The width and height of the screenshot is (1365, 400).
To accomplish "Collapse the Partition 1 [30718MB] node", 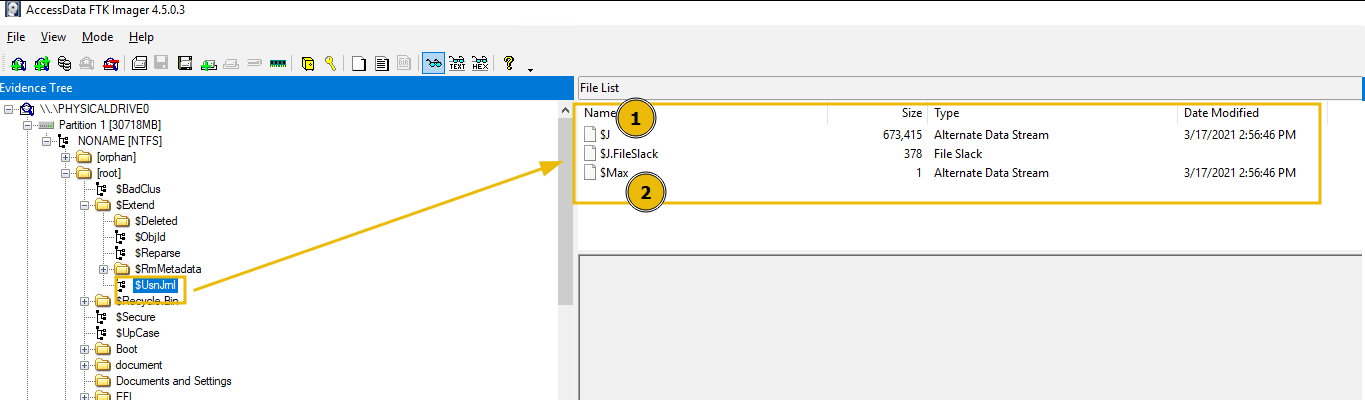I will pyautogui.click(x=29, y=125).
